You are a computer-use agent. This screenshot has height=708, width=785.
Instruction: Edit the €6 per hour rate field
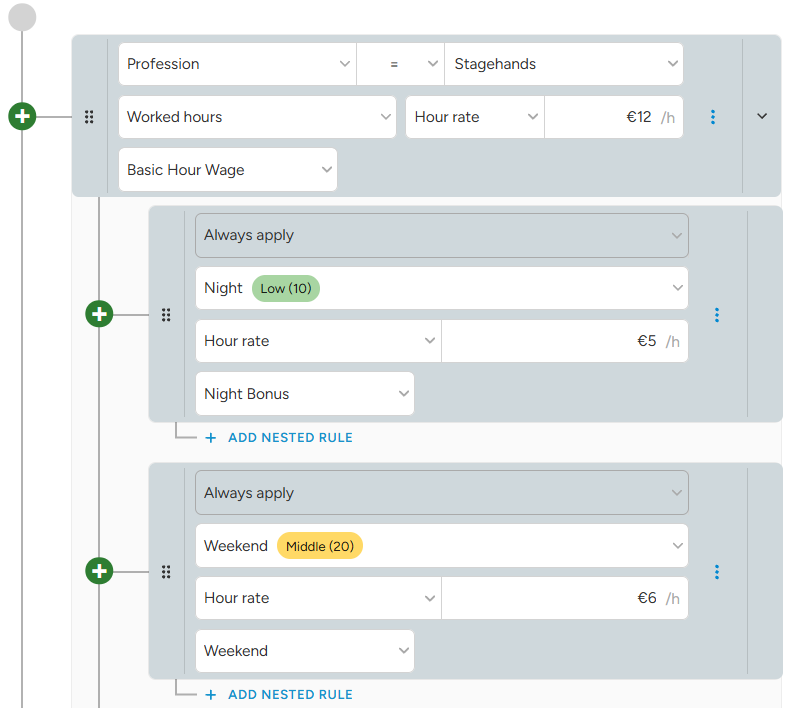(x=565, y=598)
